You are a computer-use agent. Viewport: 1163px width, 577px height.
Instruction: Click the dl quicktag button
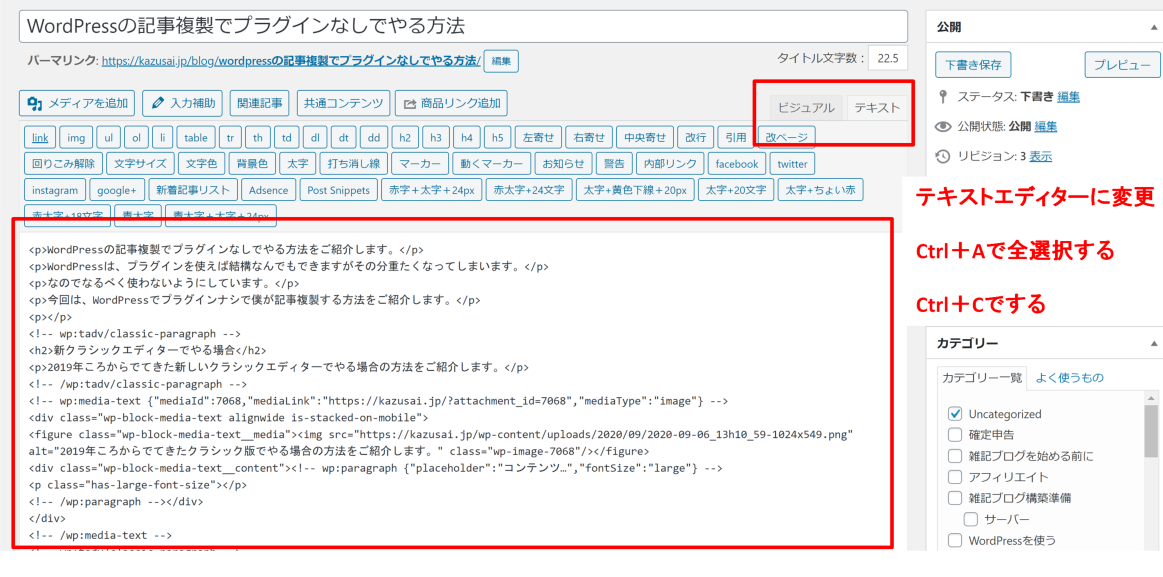(x=314, y=138)
